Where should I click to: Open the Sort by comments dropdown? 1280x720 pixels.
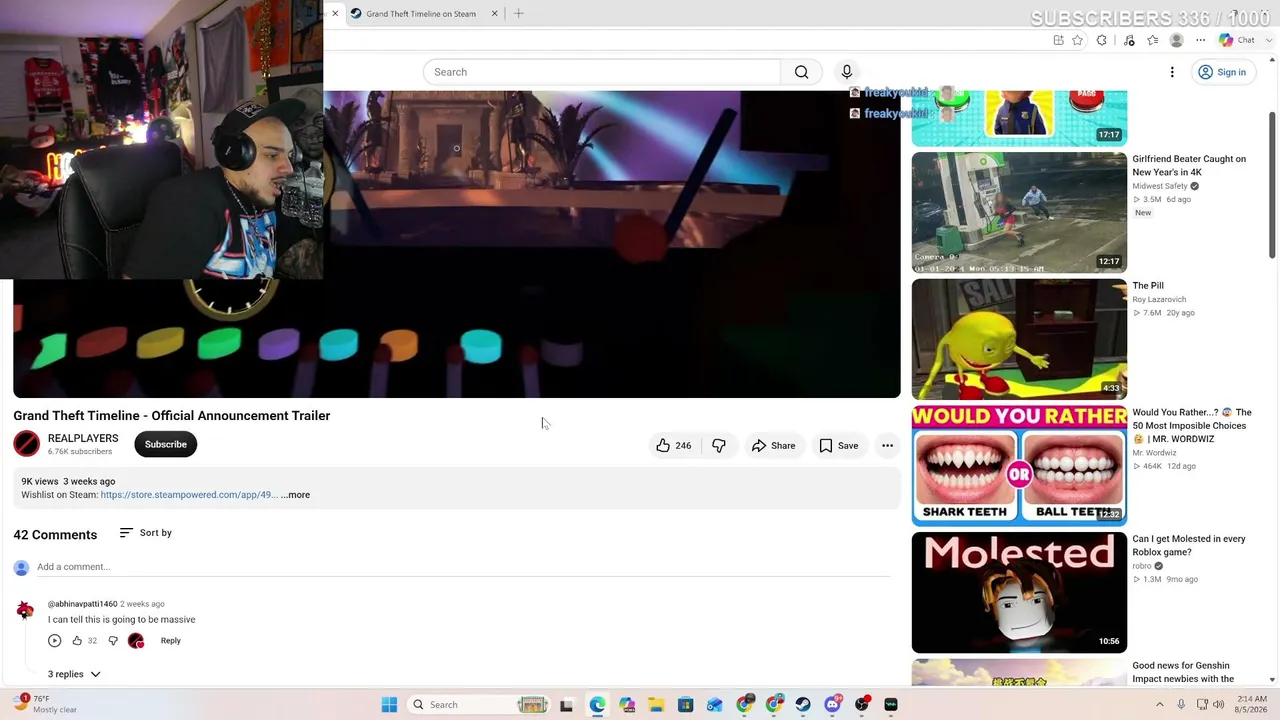146,533
